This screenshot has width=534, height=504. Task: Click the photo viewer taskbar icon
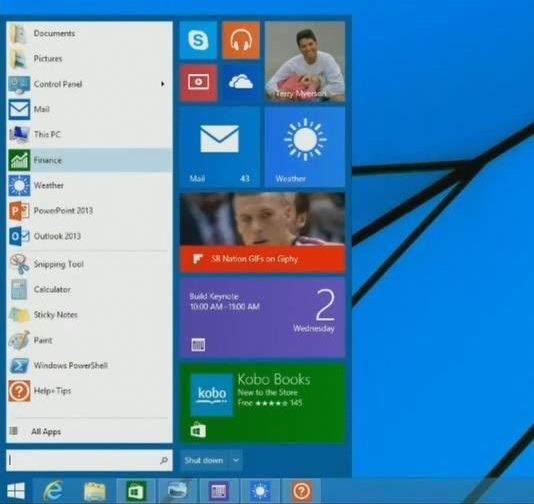(x=177, y=491)
